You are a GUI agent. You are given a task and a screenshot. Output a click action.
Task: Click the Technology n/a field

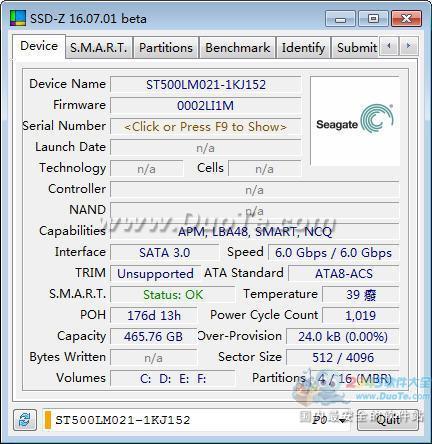point(147,169)
